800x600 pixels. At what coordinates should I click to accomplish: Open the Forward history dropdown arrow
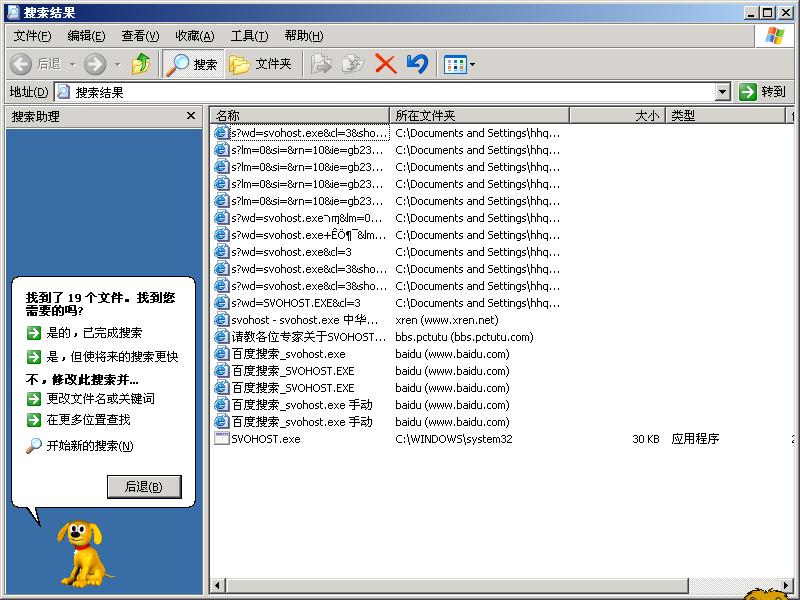point(118,65)
